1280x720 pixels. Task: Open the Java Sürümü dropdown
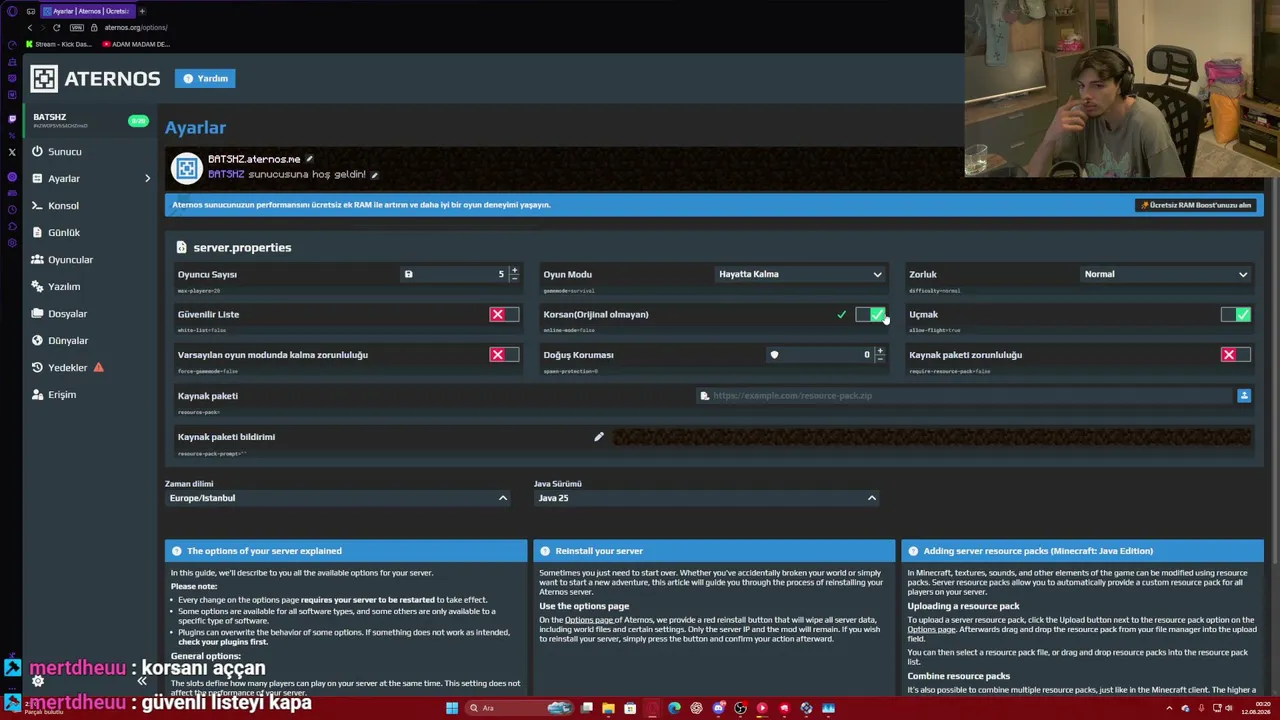coord(706,498)
